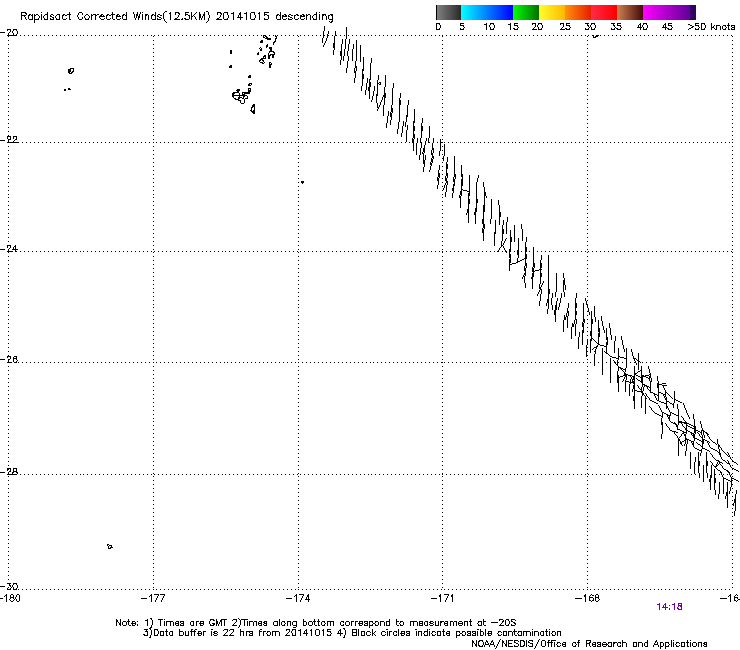Click the small island outline south of -28 latitude
The height and width of the screenshot is (650, 740).
point(109,547)
